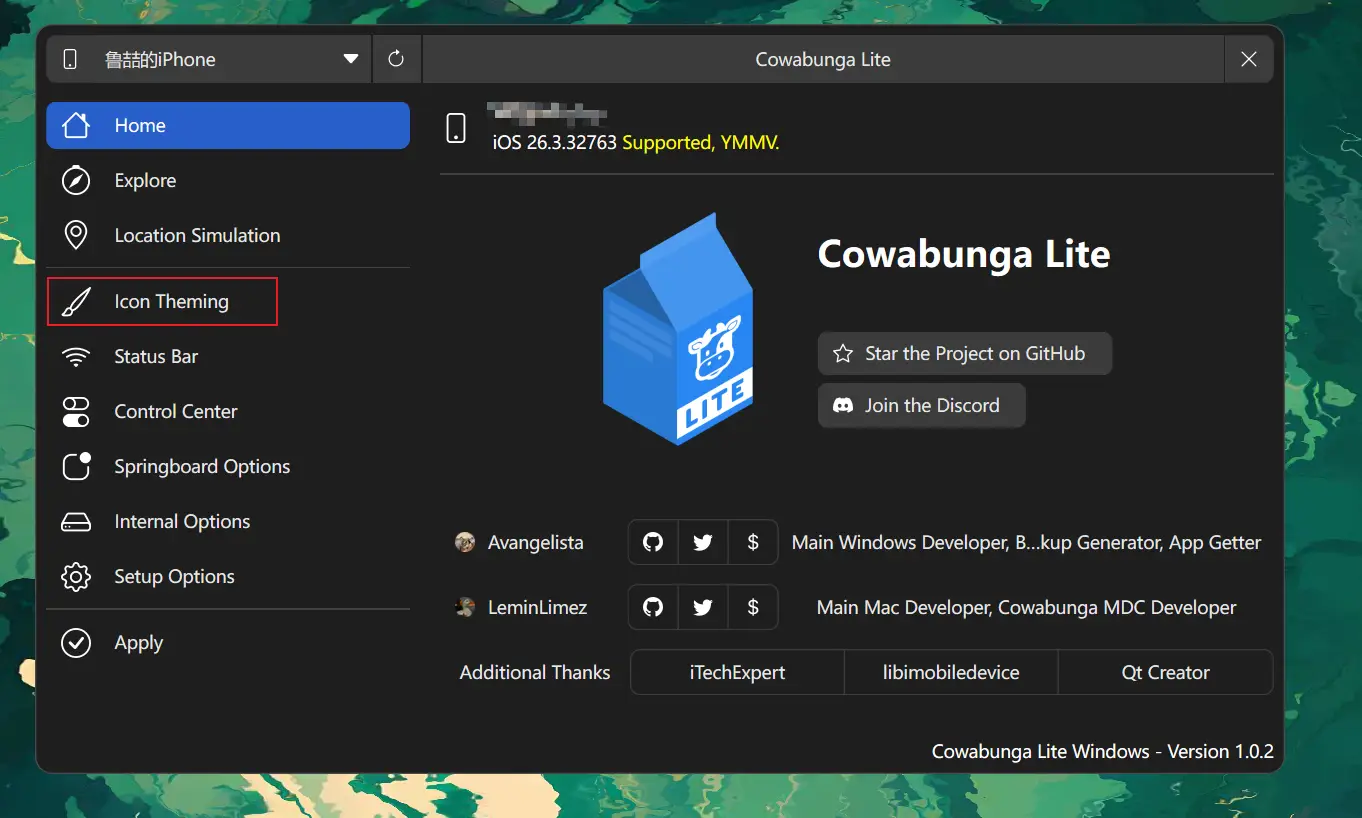Open LeminLimez's GitHub profile icon

pyautogui.click(x=653, y=608)
